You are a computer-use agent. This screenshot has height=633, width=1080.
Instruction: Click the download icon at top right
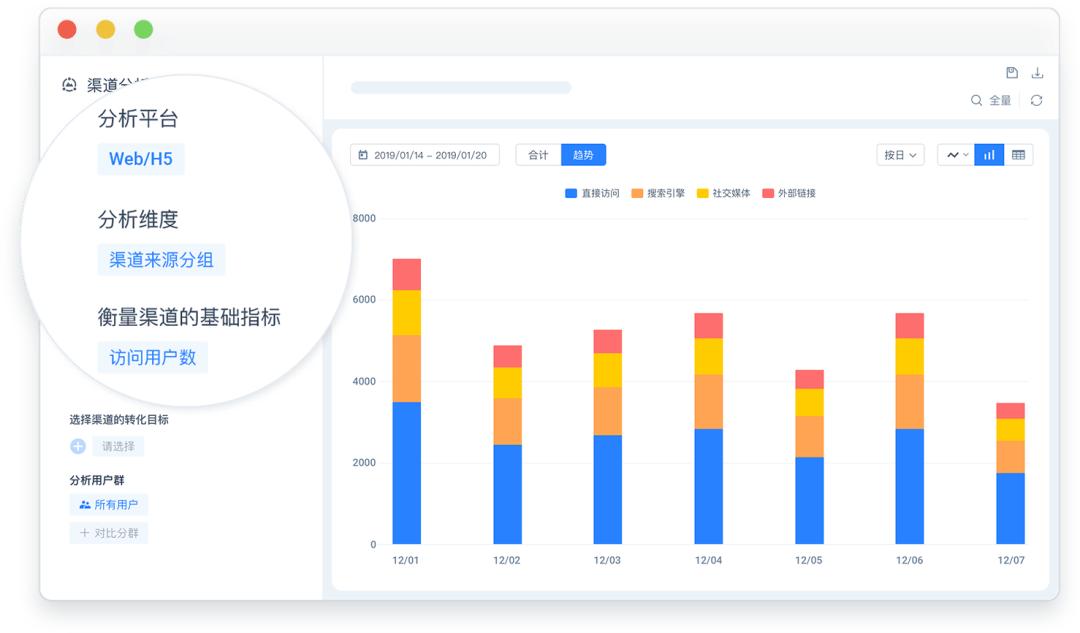1037,72
